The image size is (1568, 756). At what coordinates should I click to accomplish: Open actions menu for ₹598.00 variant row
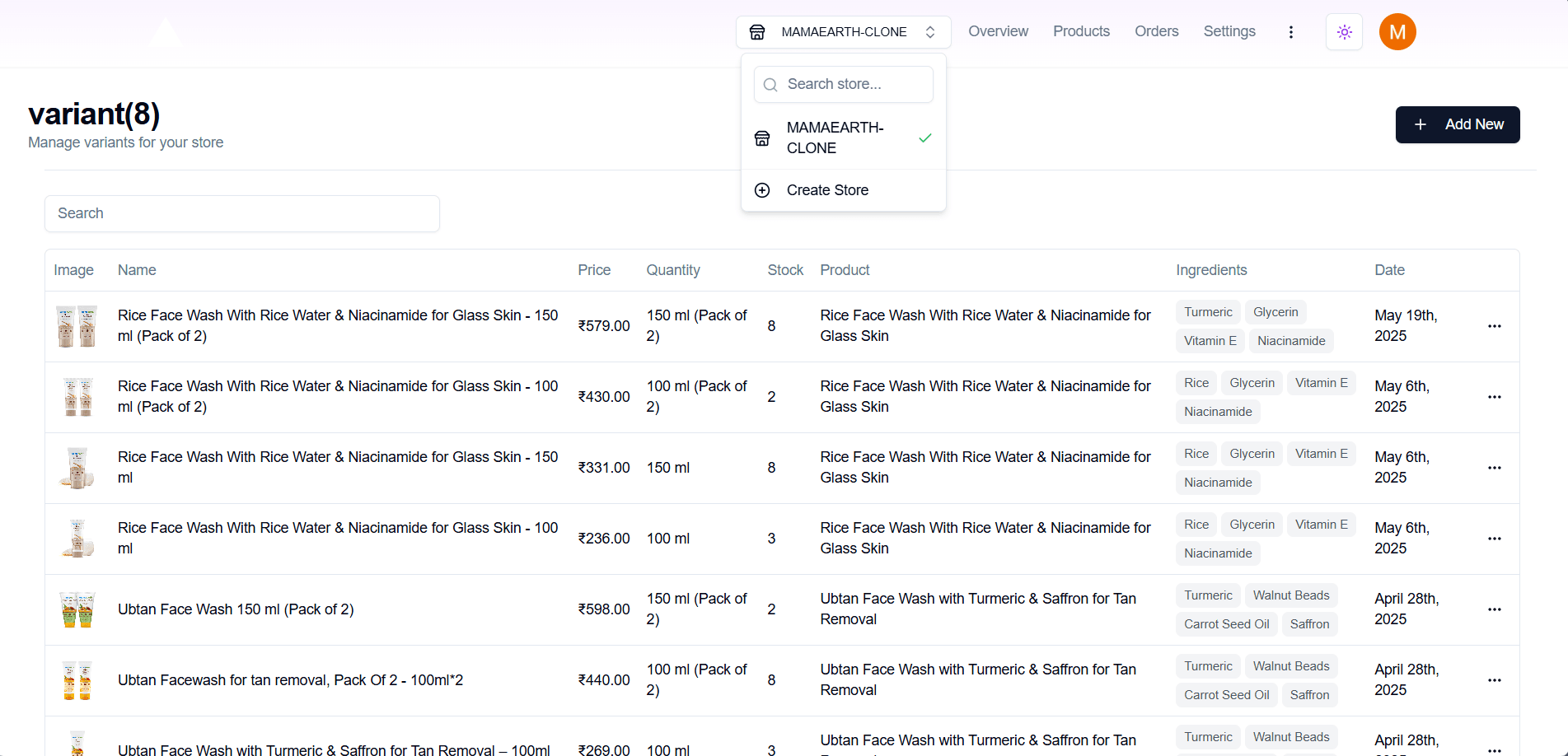pyautogui.click(x=1494, y=609)
